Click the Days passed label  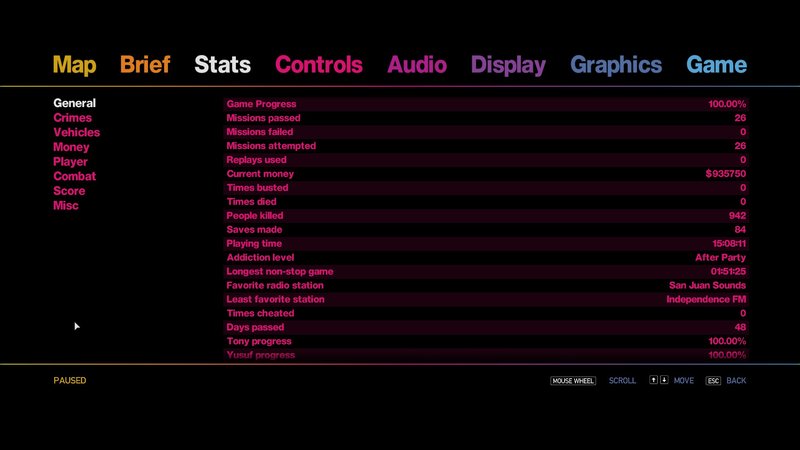[255, 328]
